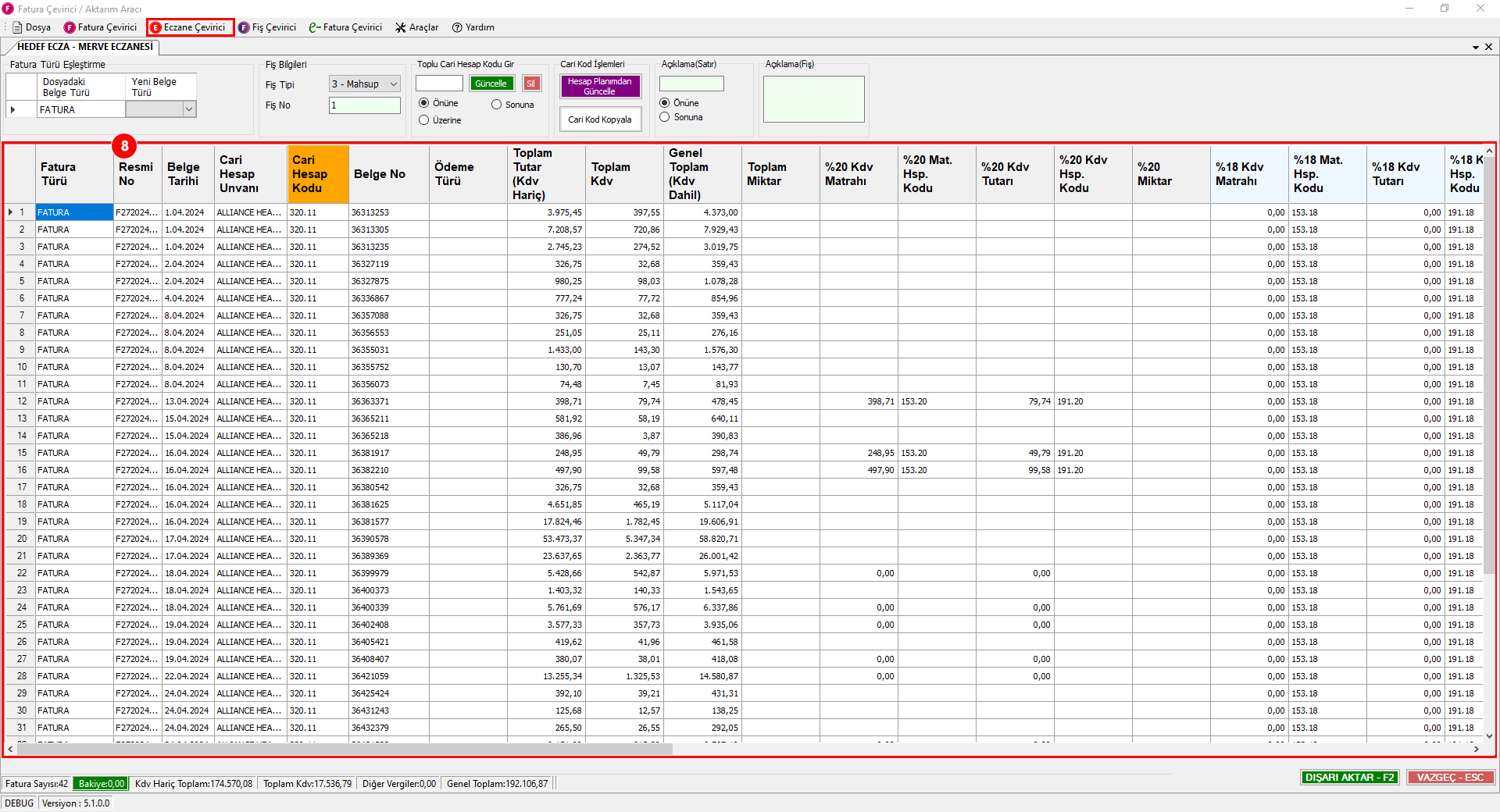Open the Fatura Çevirici menu
The height and width of the screenshot is (812, 1500).
[x=100, y=27]
